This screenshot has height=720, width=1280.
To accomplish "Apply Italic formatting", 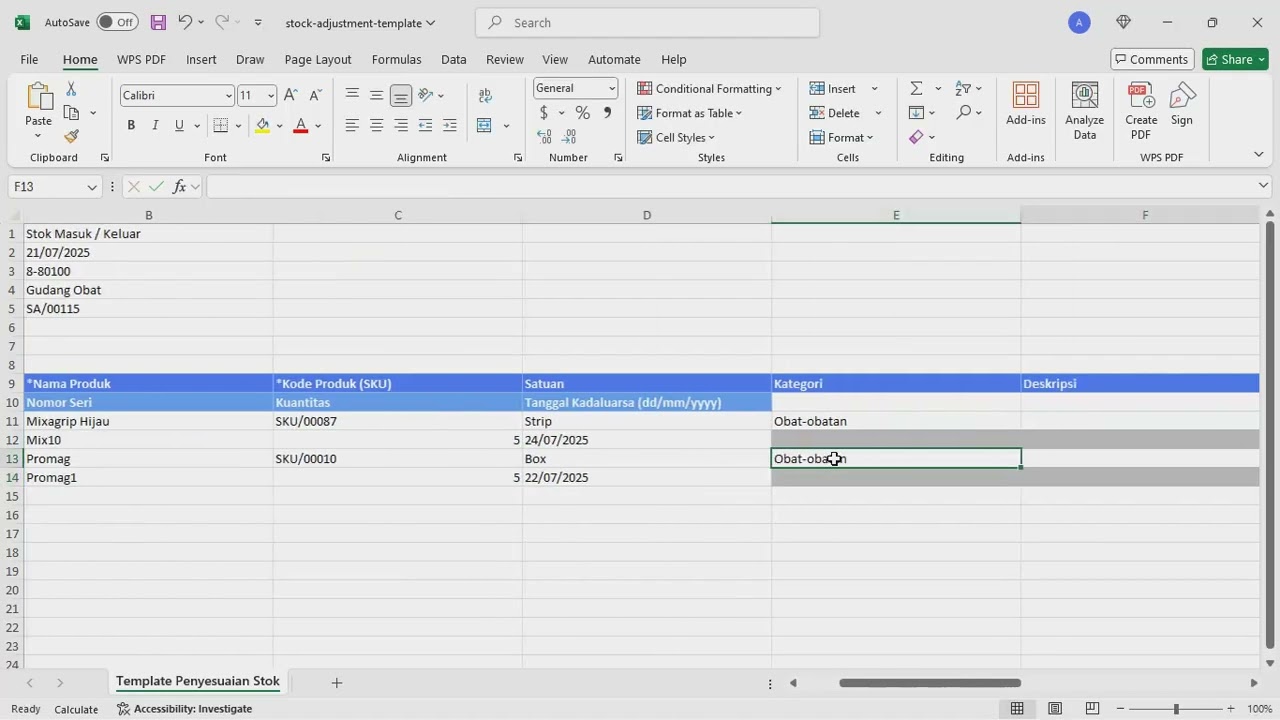I will click(155, 125).
